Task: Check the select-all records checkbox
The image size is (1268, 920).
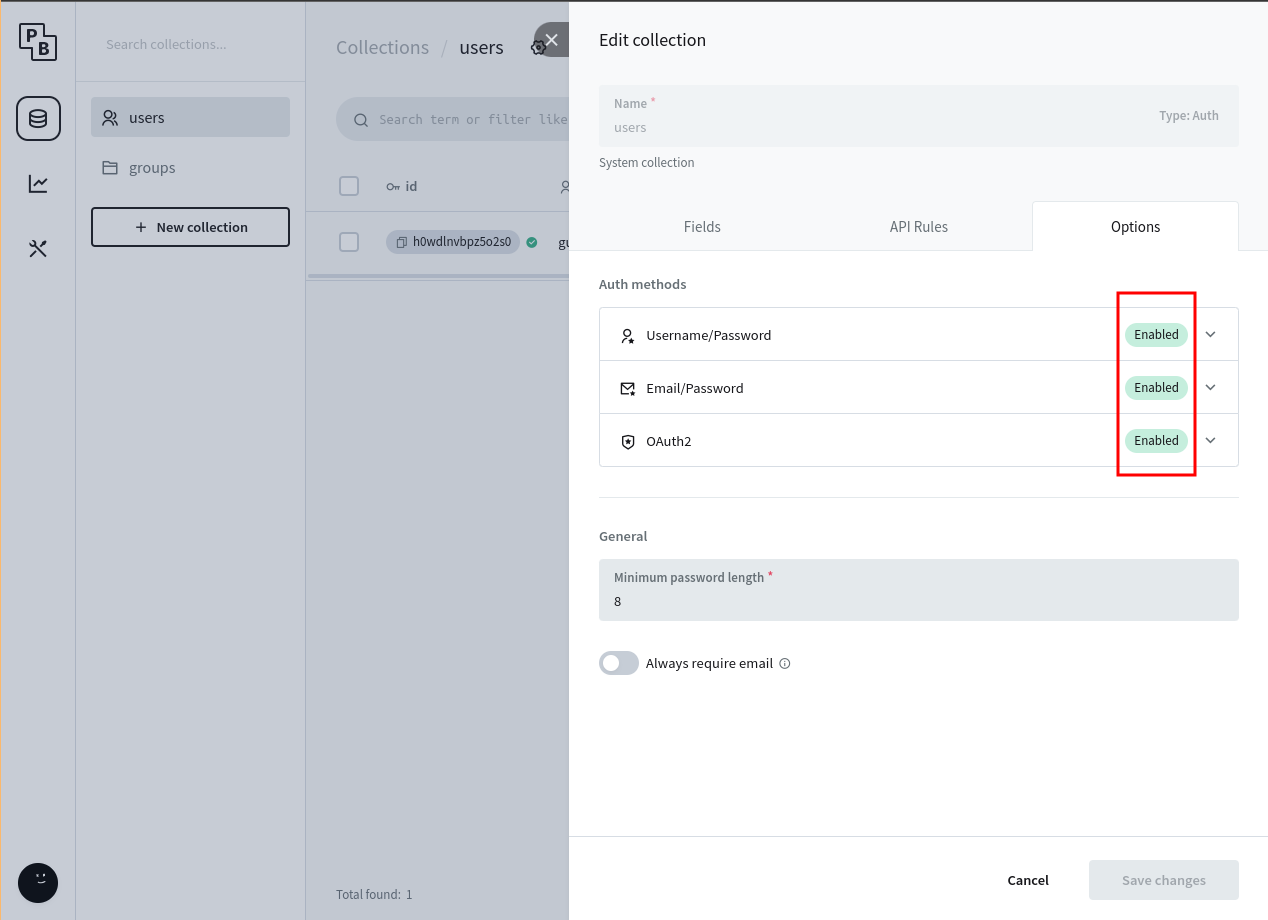Action: [x=349, y=186]
